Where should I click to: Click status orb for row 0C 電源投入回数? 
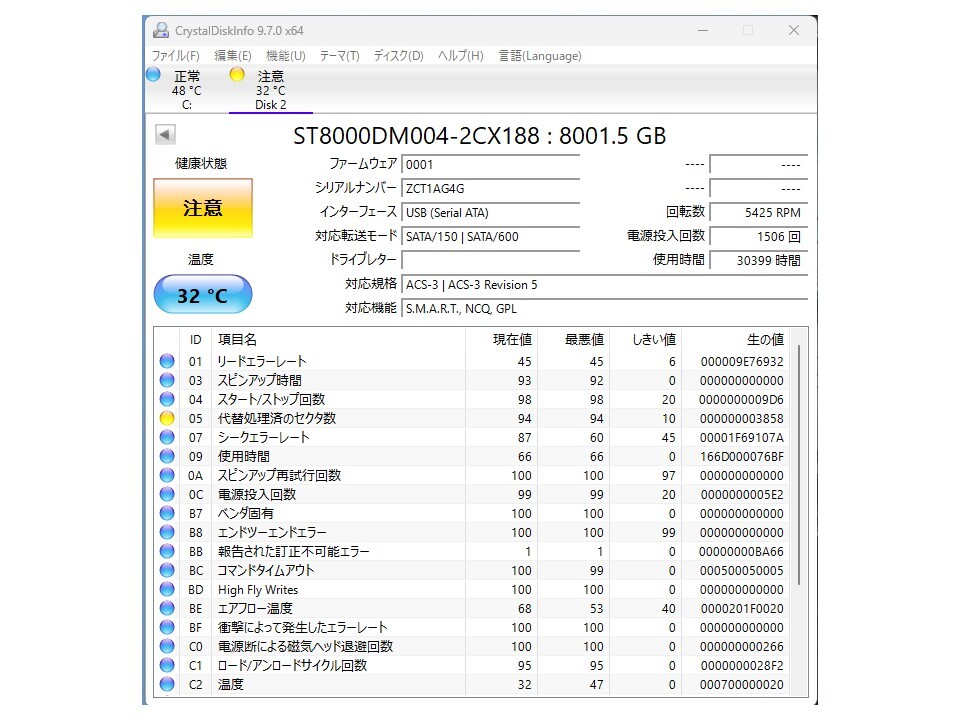pos(167,494)
